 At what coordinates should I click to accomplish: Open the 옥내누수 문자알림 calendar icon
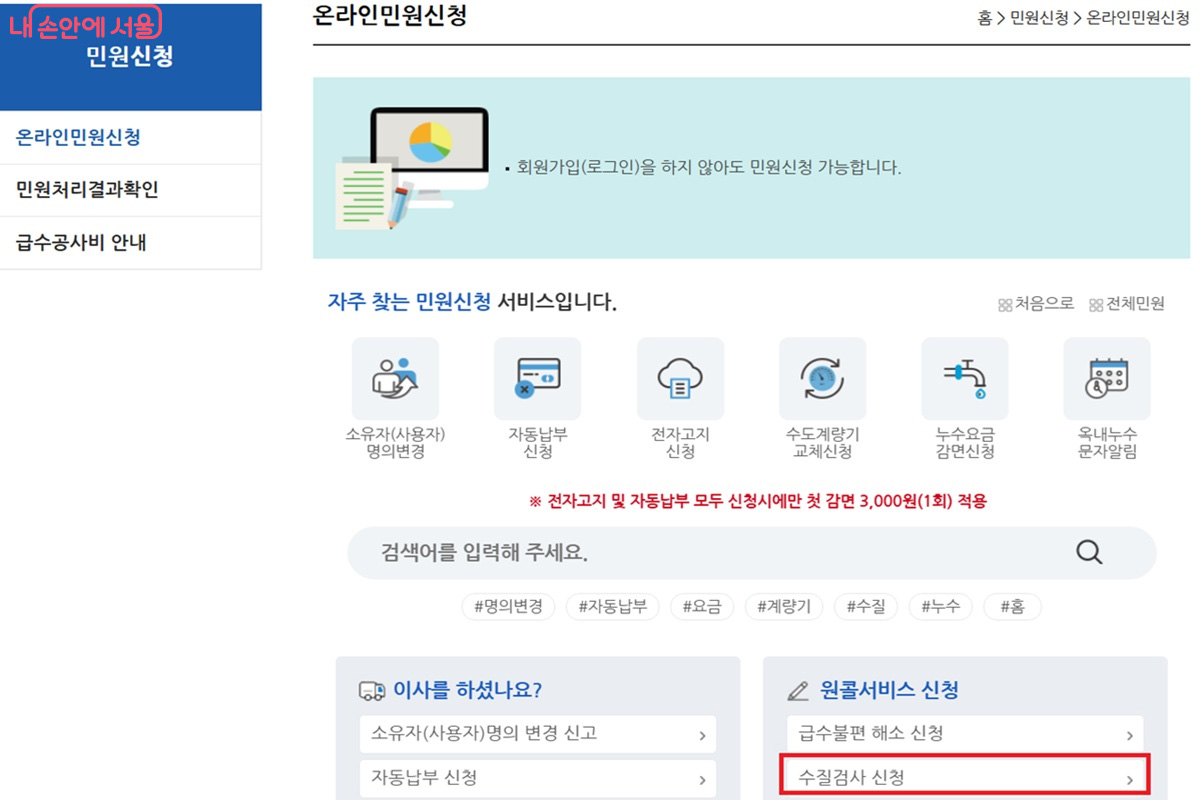click(x=1107, y=378)
